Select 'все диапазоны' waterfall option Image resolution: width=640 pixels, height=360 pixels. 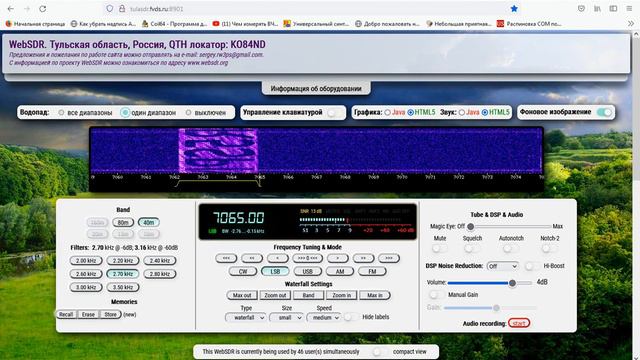point(61,112)
